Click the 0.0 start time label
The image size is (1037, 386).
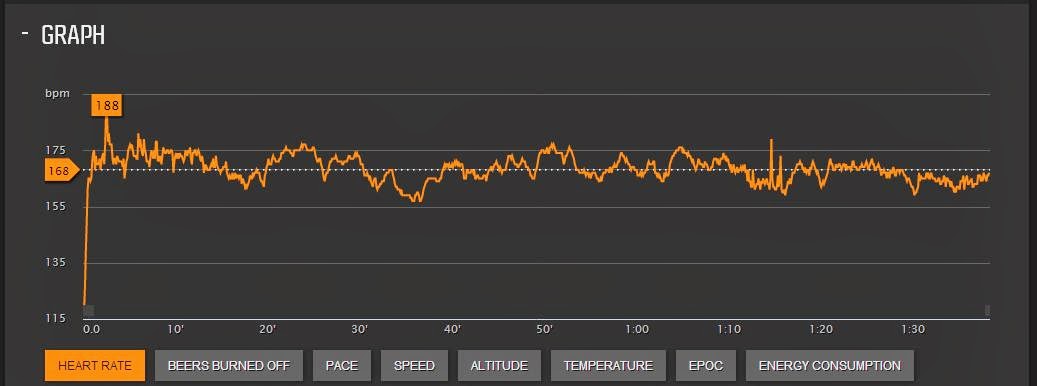click(x=91, y=329)
